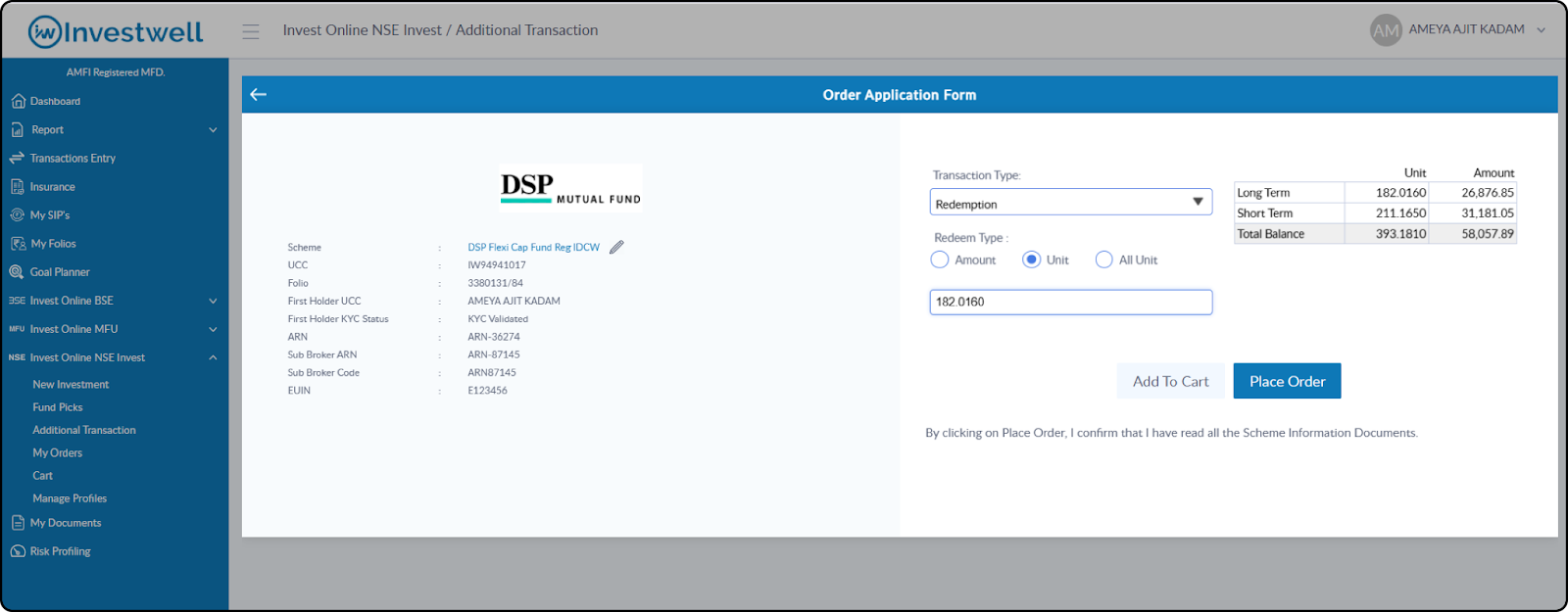Click the Total Balance unit 393.1810

click(1400, 234)
